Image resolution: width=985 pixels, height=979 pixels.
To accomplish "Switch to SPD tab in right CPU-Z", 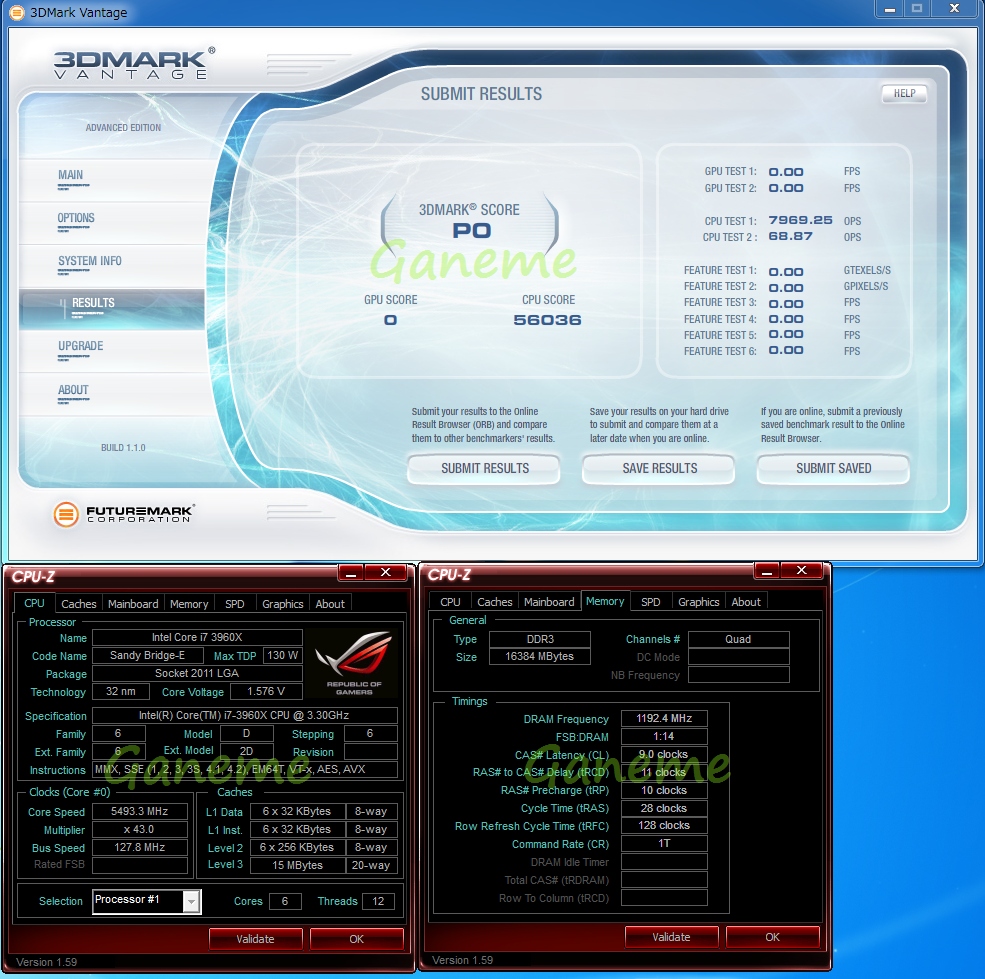I will click(x=651, y=602).
